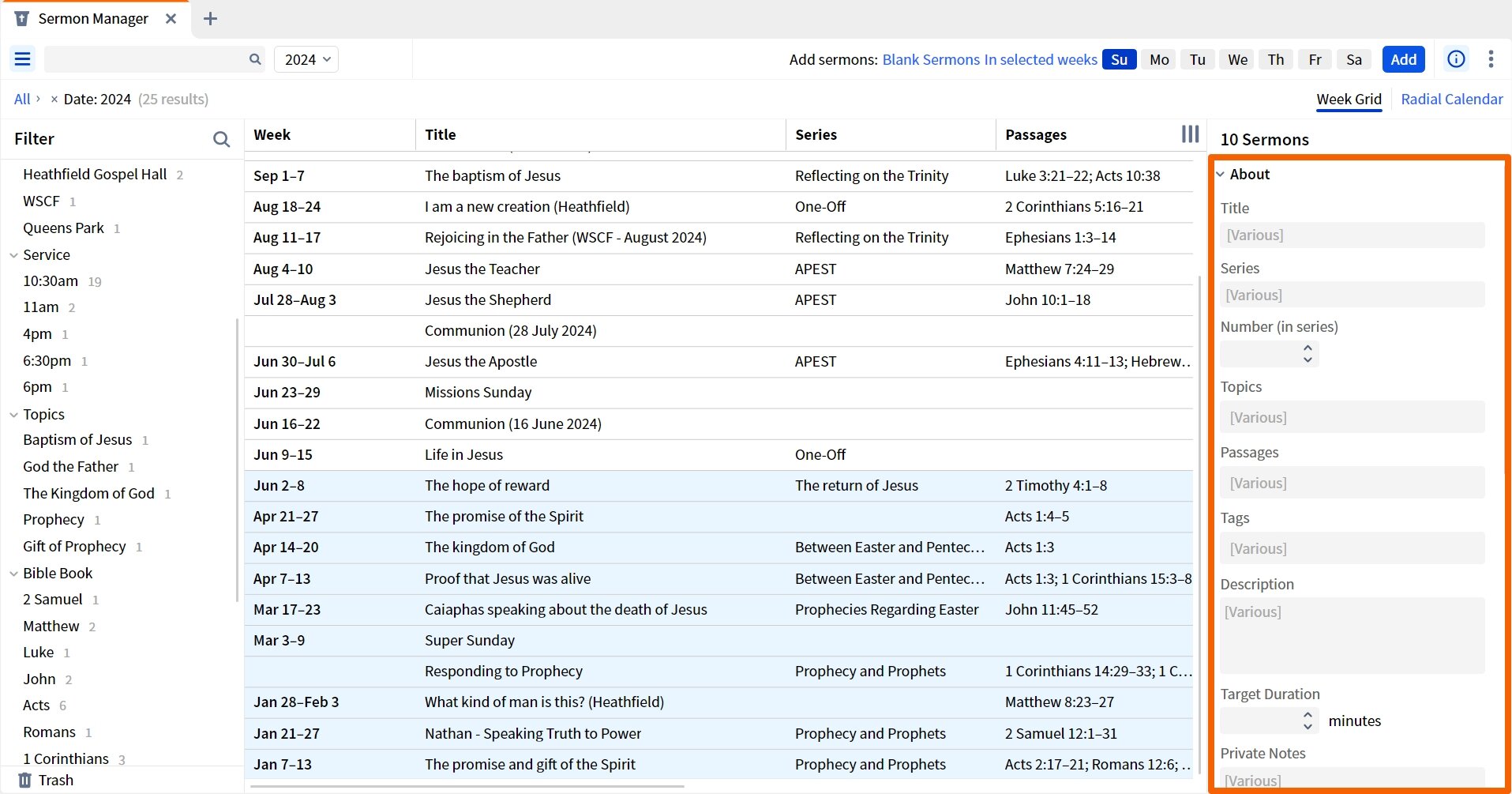Toggle Tuesday (Tu) day button
Image resolution: width=1512 pixels, height=794 pixels.
(x=1198, y=59)
